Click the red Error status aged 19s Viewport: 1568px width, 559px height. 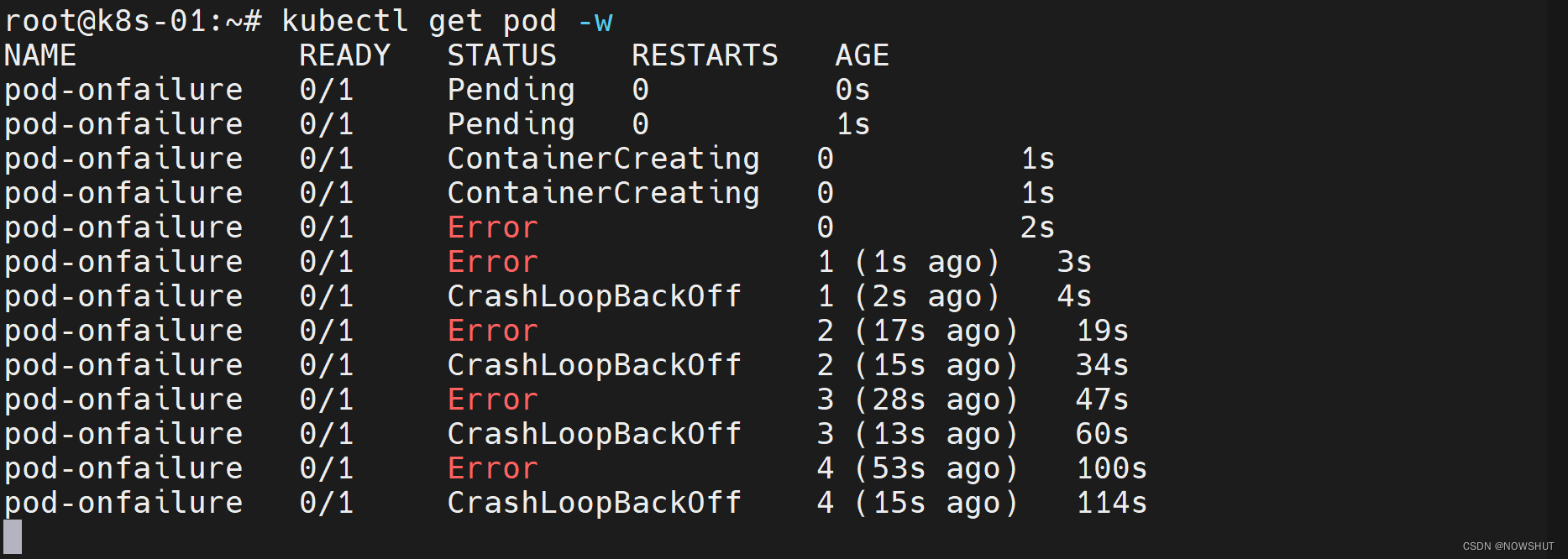492,331
